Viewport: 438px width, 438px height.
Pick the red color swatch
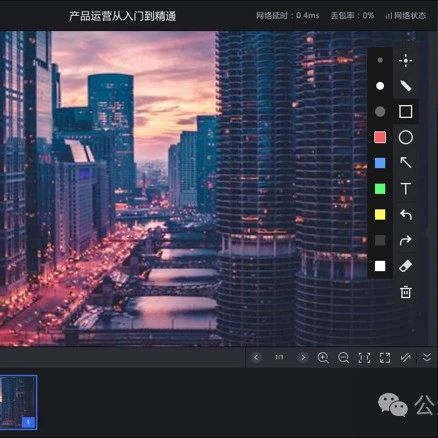[380, 137]
